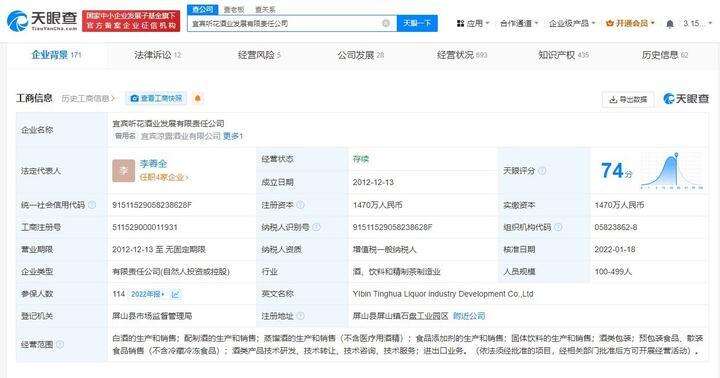Expand the 合作通道 dropdown
This screenshot has height=378, width=720.
519,23
